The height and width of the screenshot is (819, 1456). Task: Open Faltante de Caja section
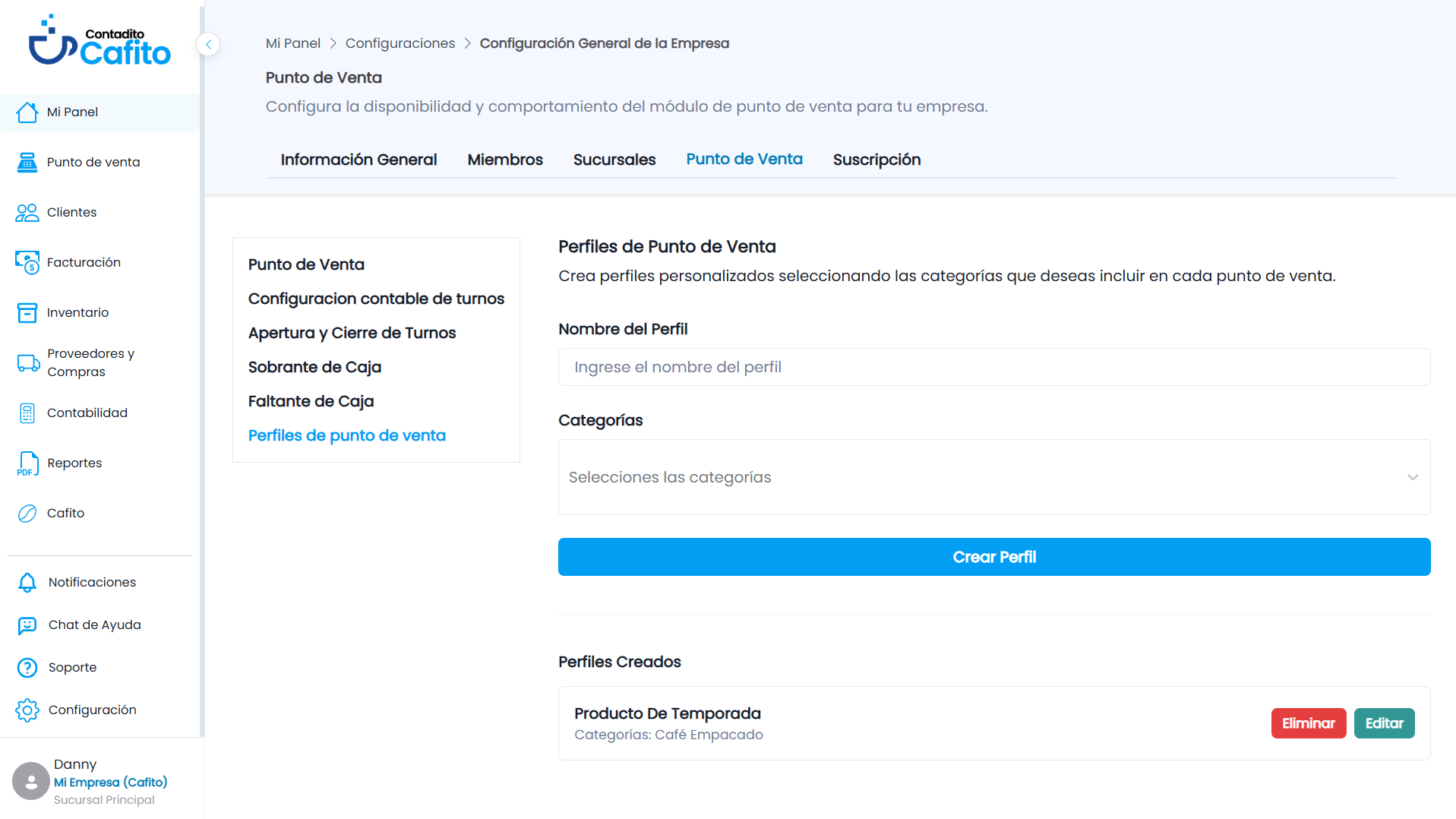point(311,401)
